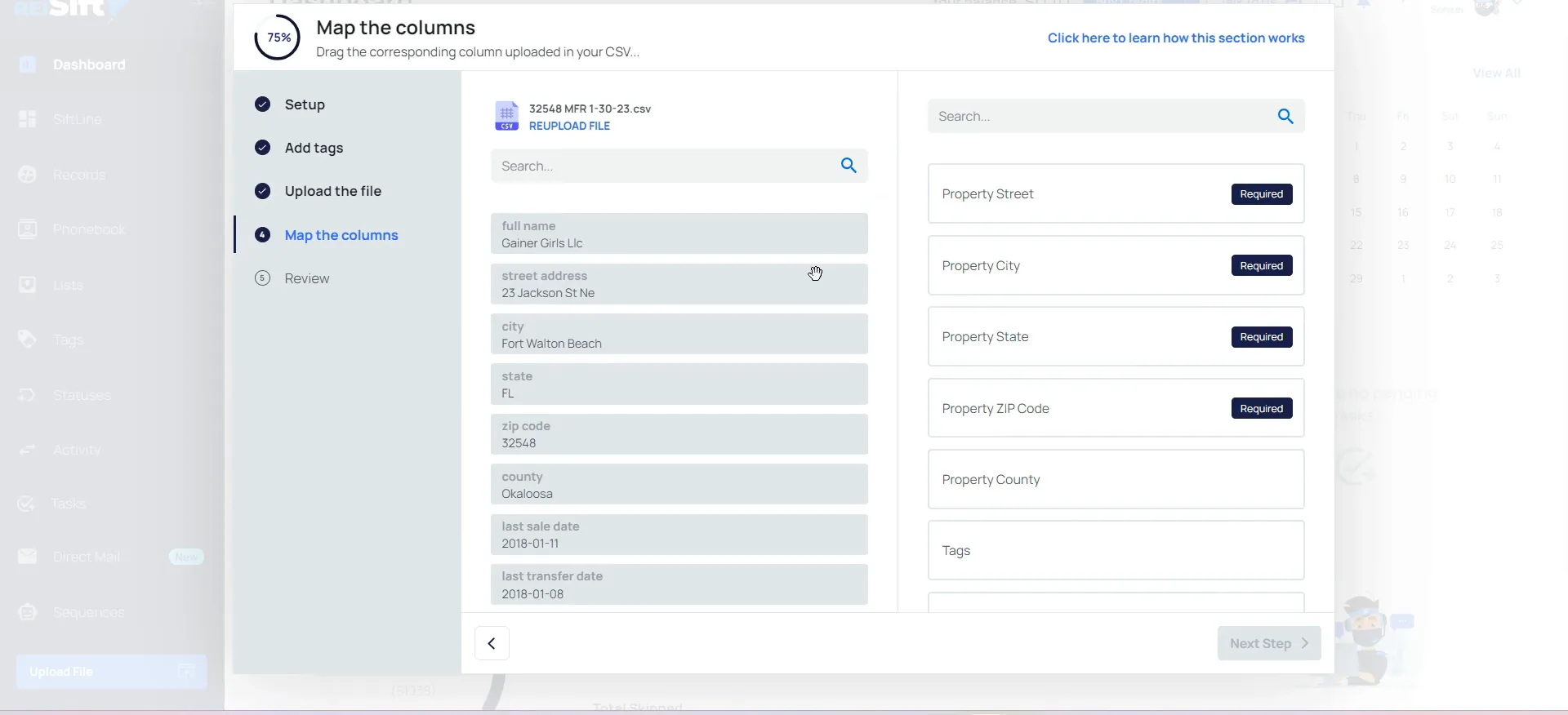Click the CSV file icon
Image resolution: width=1568 pixels, height=715 pixels.
[x=506, y=116]
